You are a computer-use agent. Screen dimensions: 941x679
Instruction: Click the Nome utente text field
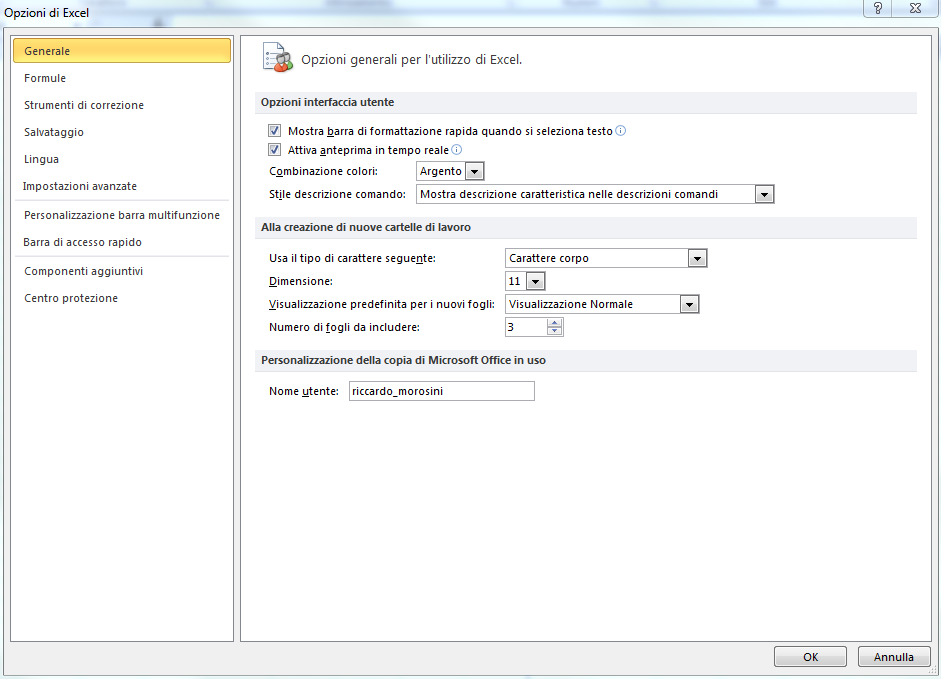click(442, 391)
